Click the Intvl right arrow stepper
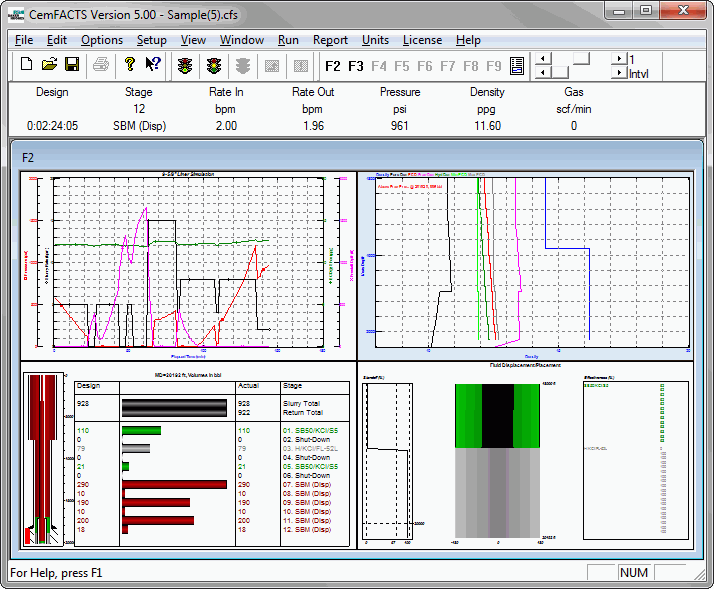The image size is (714, 589). pyautogui.click(x=619, y=73)
